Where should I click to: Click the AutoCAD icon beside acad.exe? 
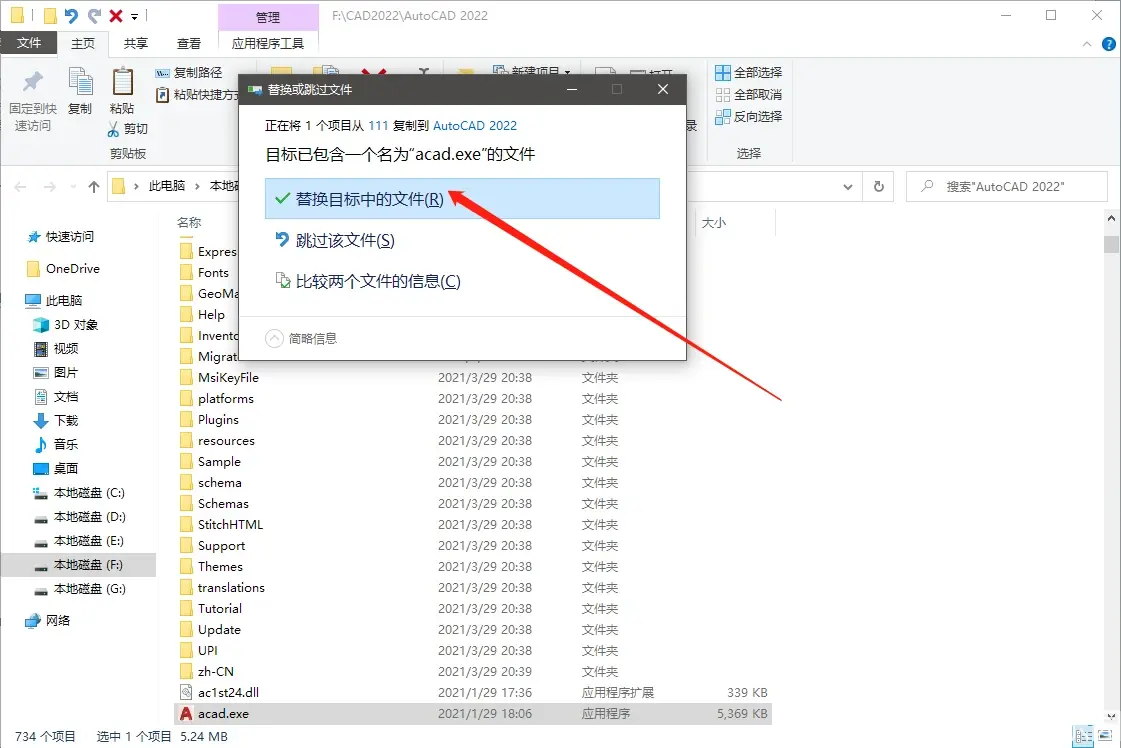[186, 714]
